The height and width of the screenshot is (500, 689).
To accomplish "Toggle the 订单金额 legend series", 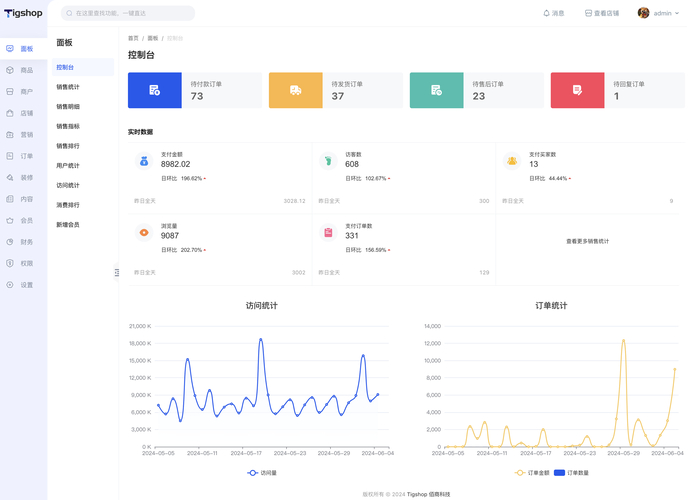I will pos(532,473).
